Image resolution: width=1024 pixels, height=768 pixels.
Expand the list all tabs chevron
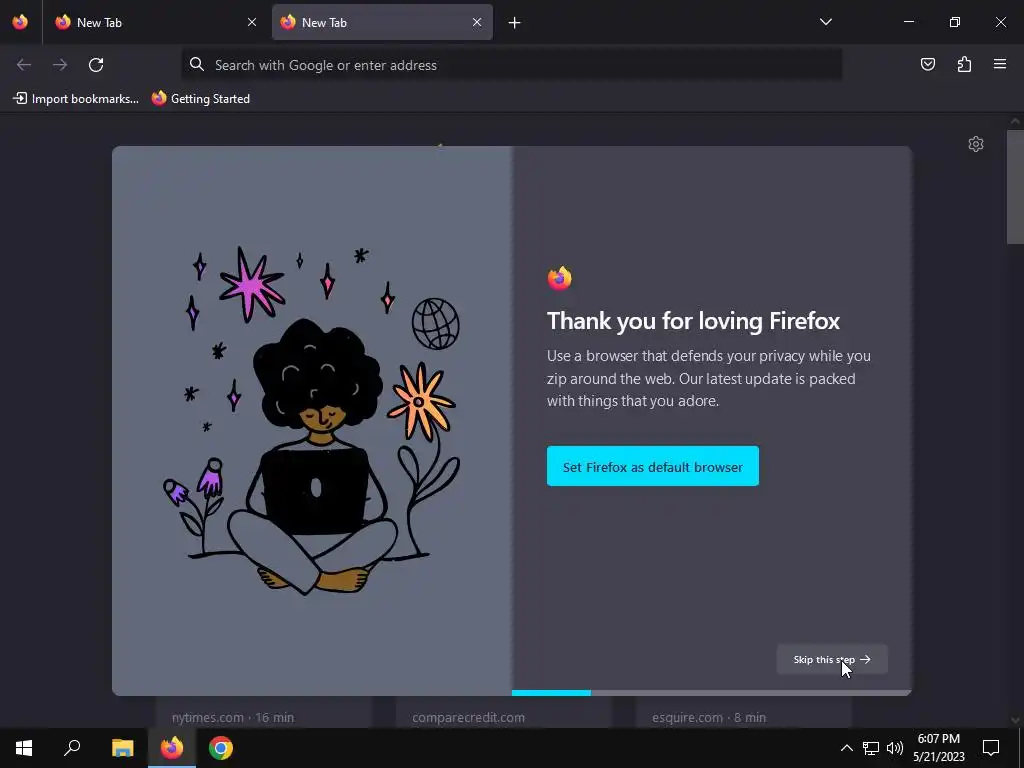tap(825, 22)
